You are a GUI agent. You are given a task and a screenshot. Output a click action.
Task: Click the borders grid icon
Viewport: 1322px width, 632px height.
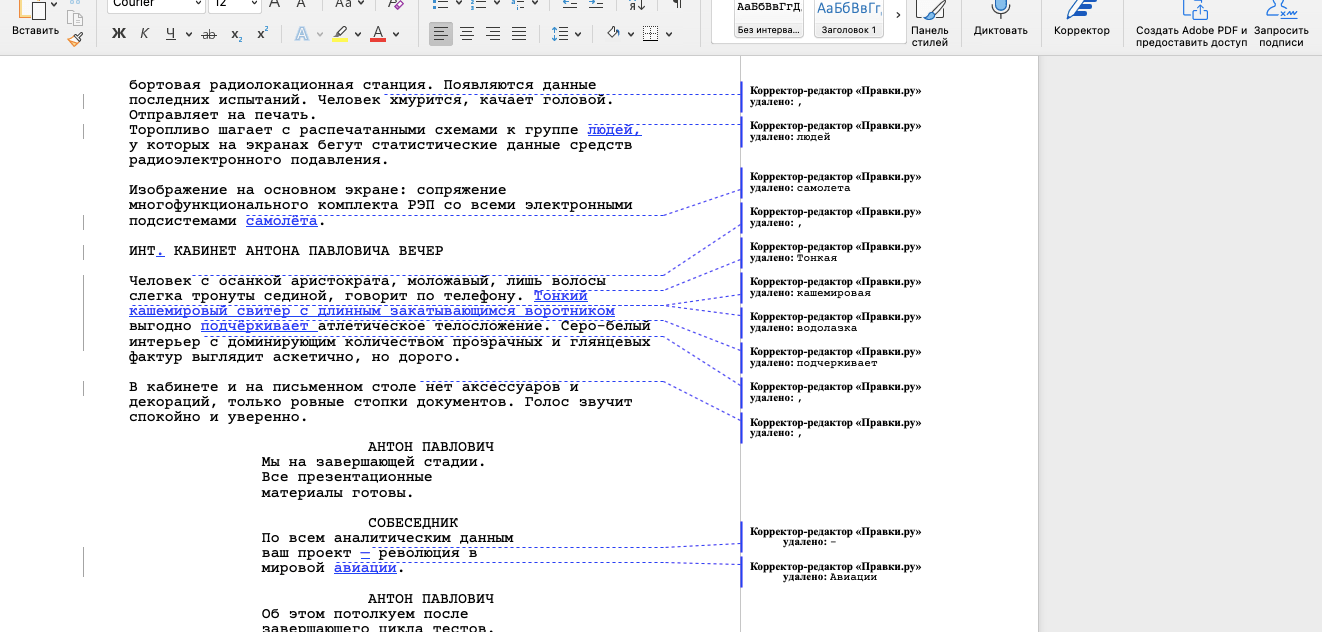coord(651,34)
